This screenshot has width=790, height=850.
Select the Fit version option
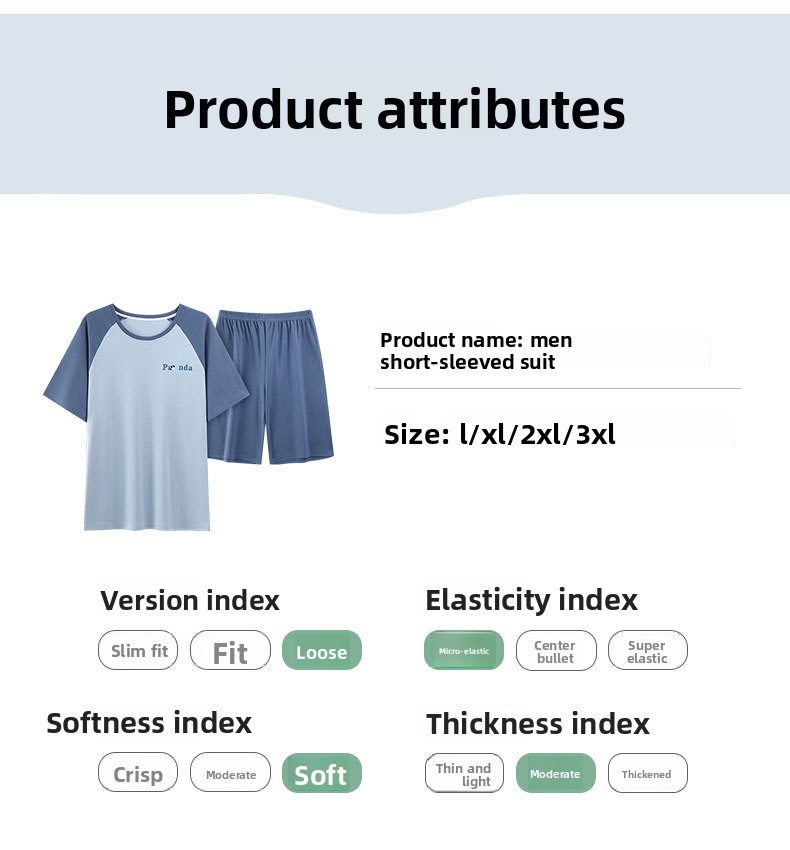click(230, 650)
